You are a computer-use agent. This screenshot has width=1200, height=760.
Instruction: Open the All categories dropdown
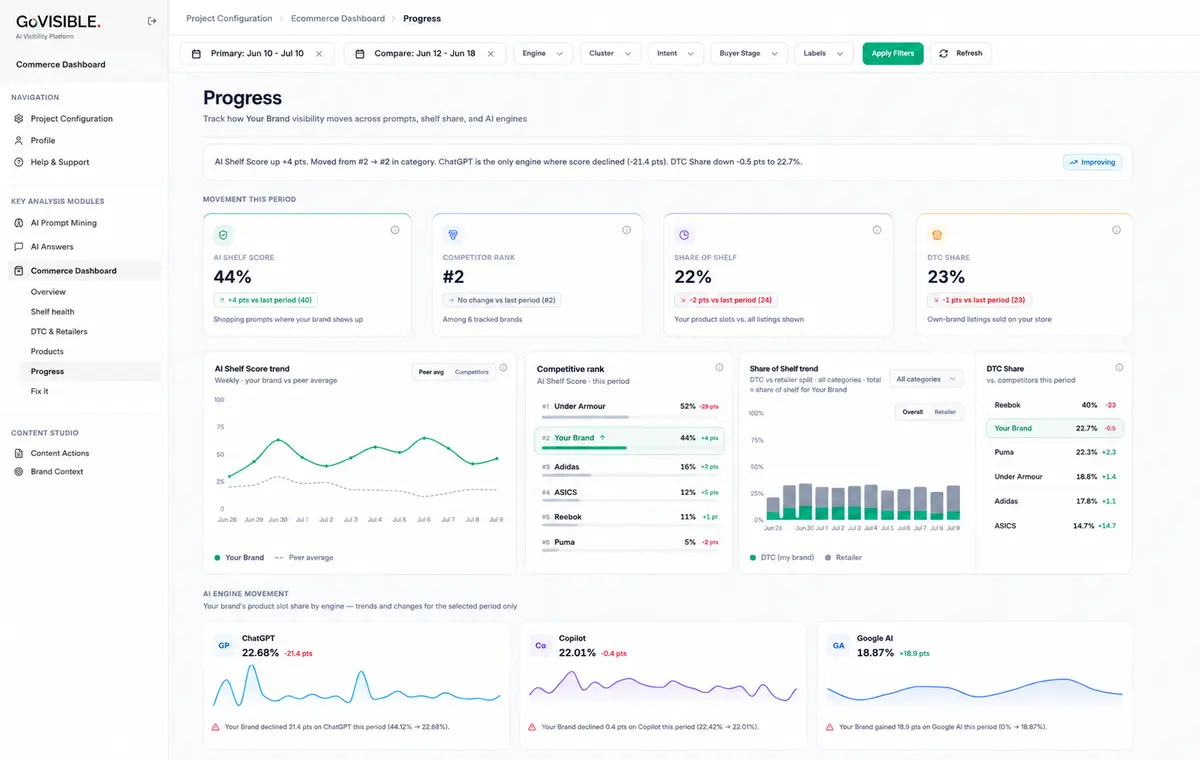(x=927, y=379)
